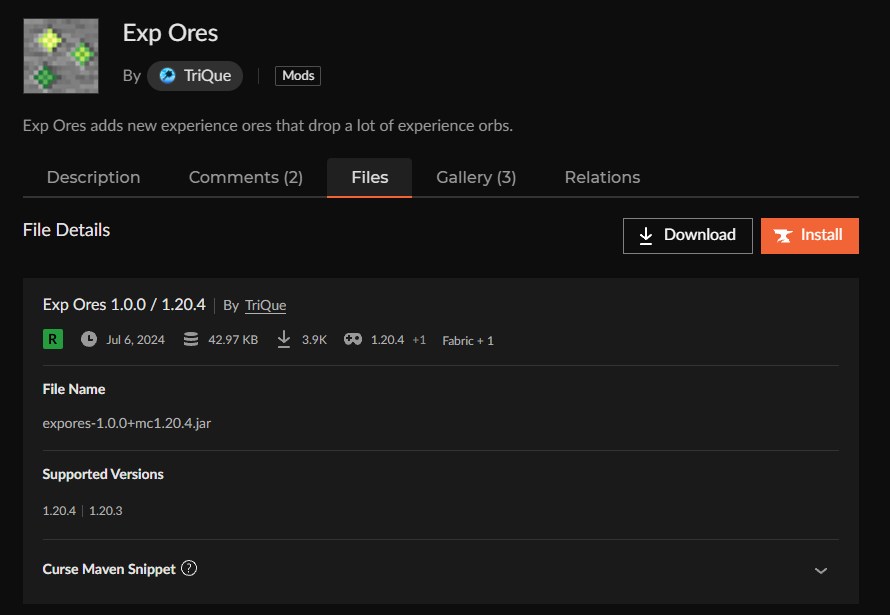
Task: Click the file size icon near 42.97 KB
Action: coord(190,340)
